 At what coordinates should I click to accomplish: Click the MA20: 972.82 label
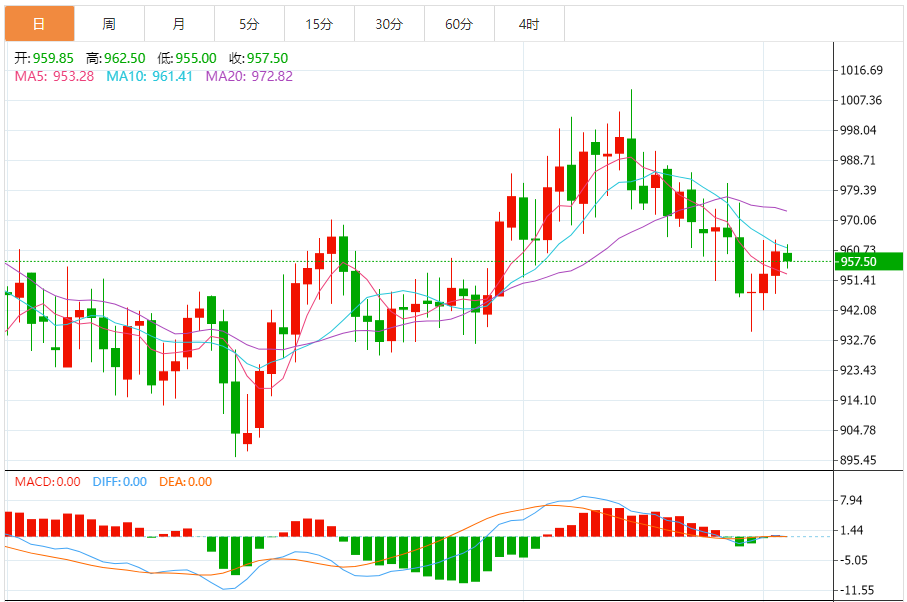249,76
